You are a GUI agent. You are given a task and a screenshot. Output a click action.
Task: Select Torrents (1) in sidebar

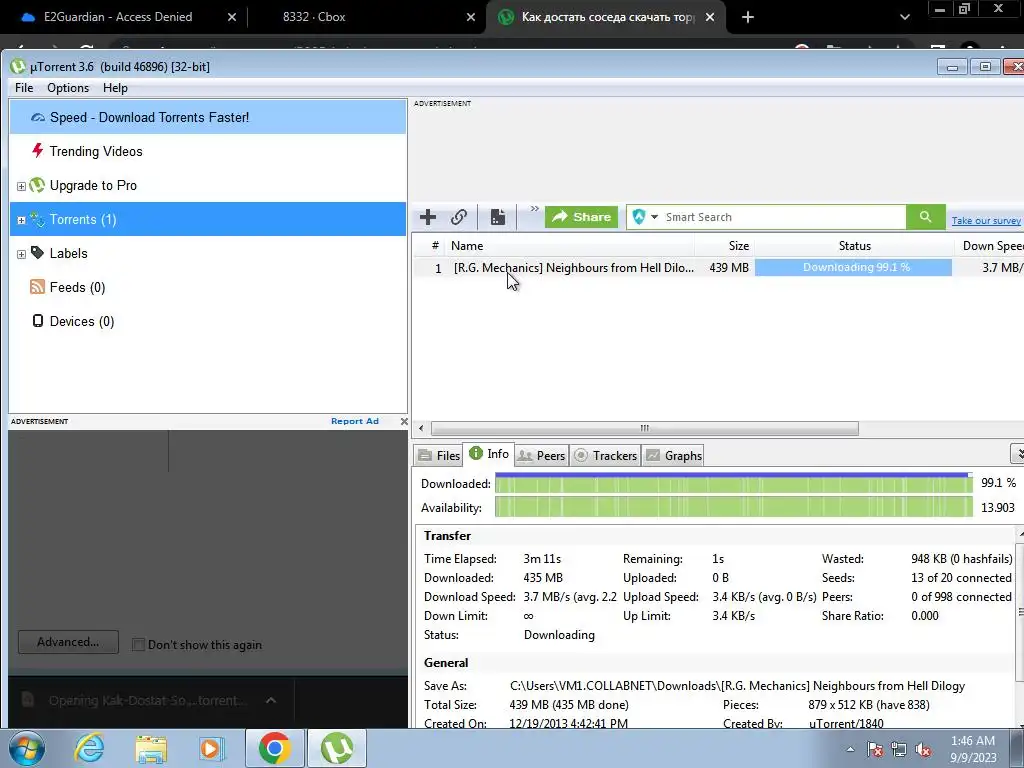click(208, 219)
